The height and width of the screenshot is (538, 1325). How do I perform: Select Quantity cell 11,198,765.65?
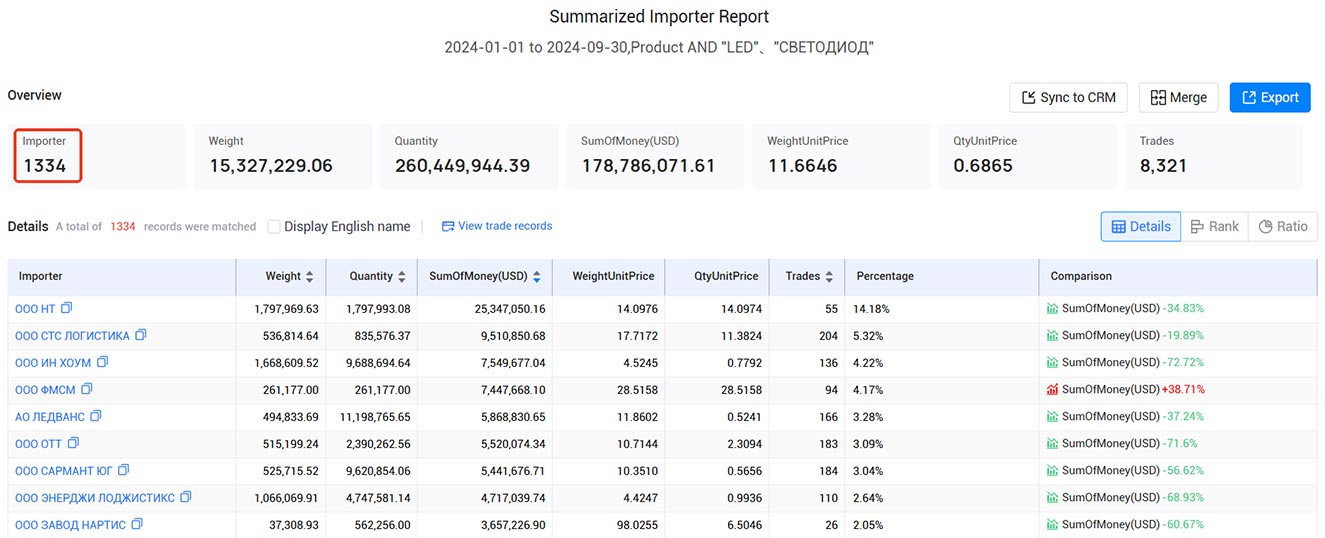(375, 417)
